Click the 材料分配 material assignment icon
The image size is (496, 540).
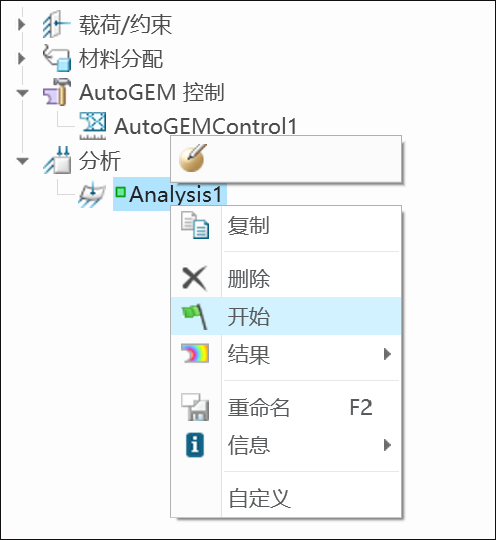[57, 58]
